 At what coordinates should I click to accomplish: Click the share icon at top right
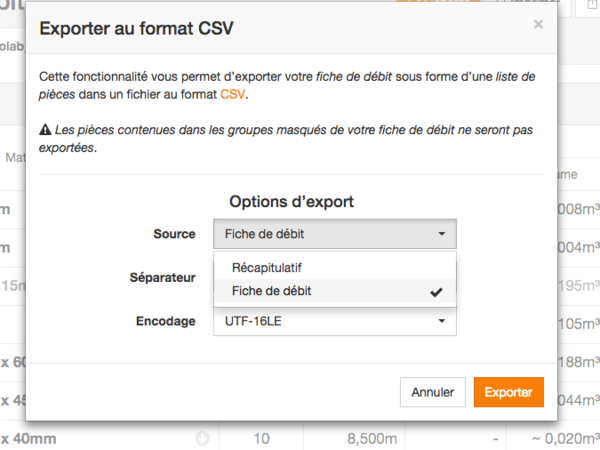[586, 6]
